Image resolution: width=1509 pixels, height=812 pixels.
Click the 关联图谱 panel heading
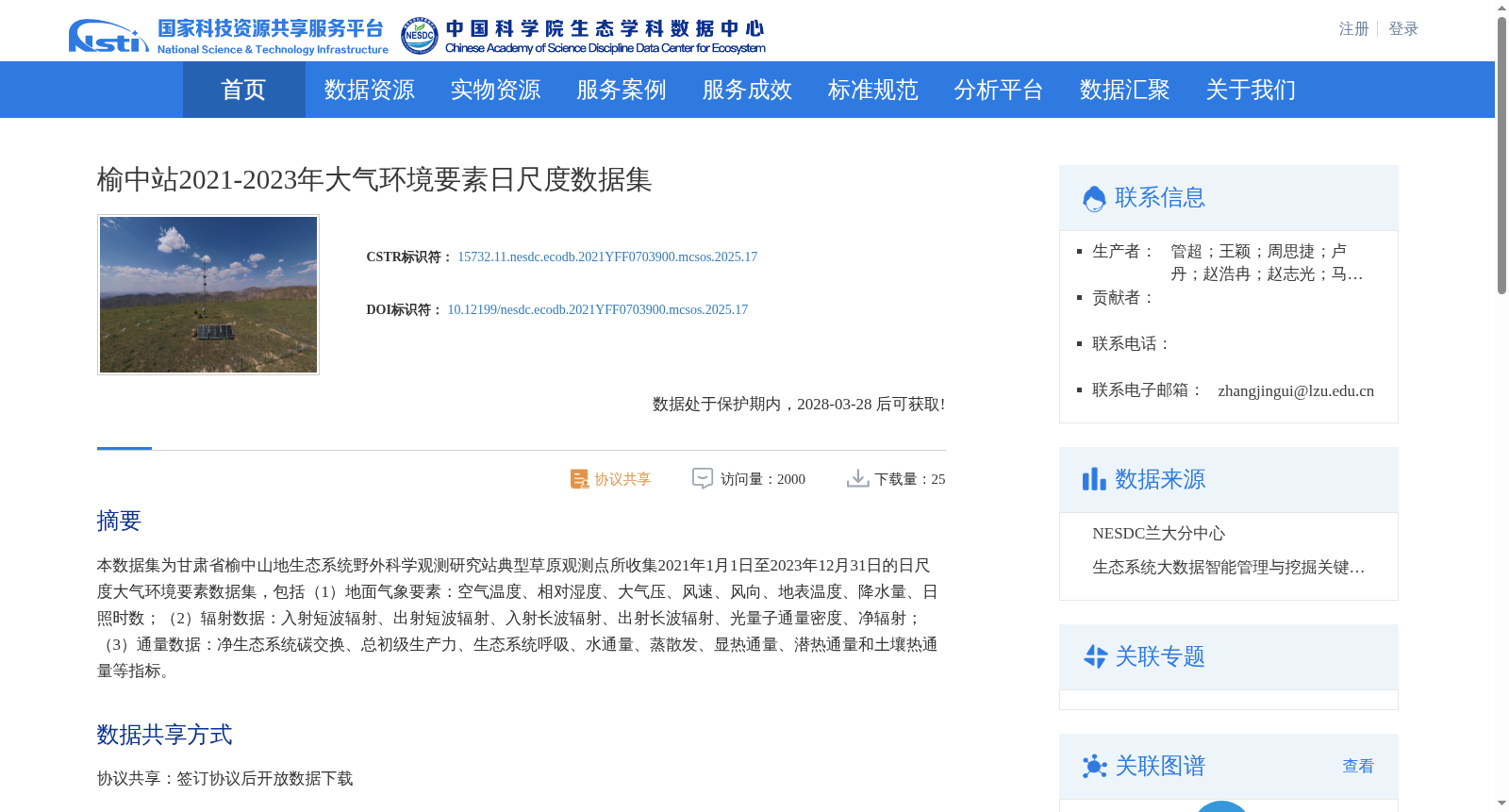click(1160, 766)
